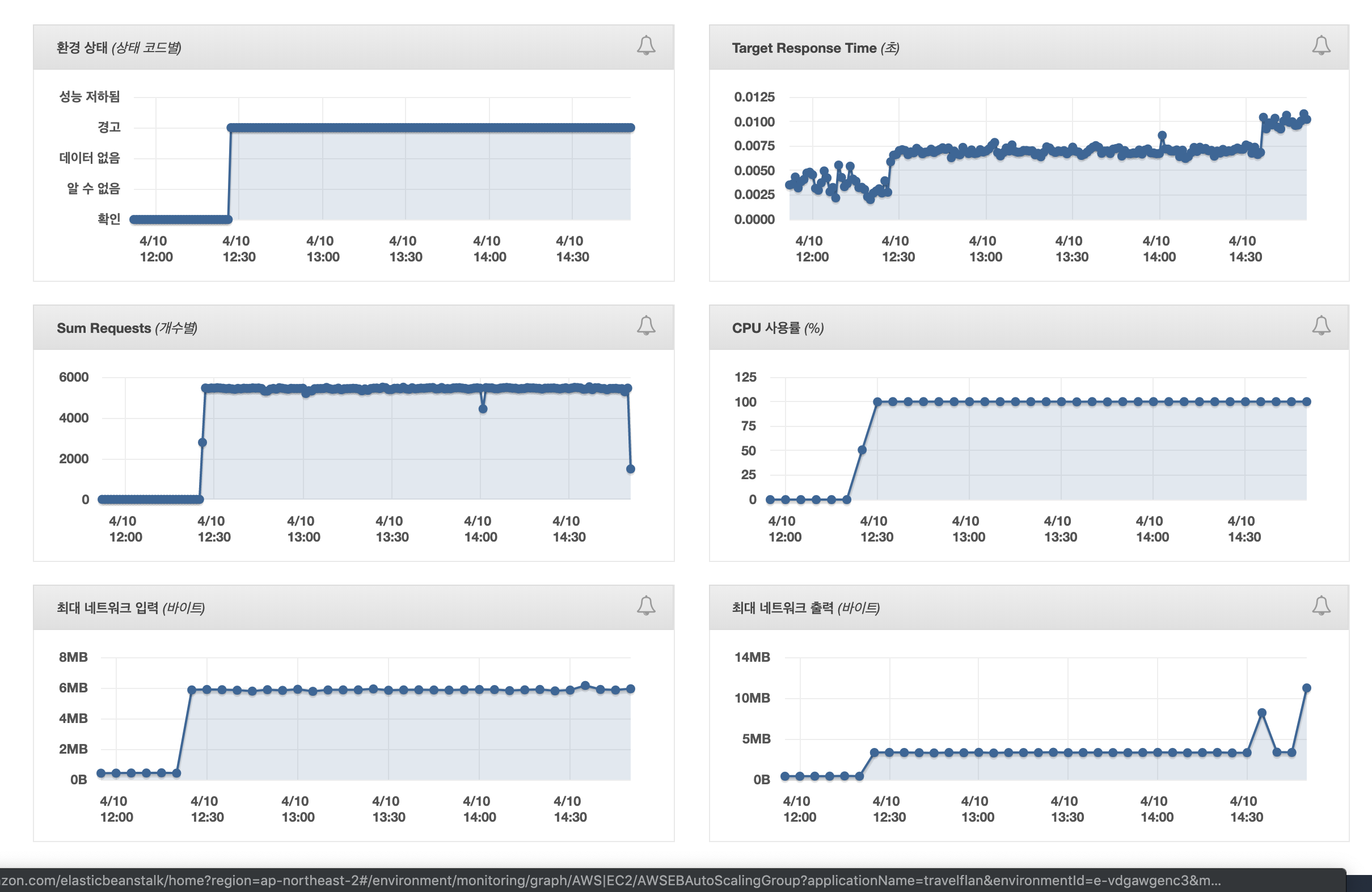Click the 10MB label on network output axis
Image resolution: width=1372 pixels, height=892 pixels.
[752, 698]
